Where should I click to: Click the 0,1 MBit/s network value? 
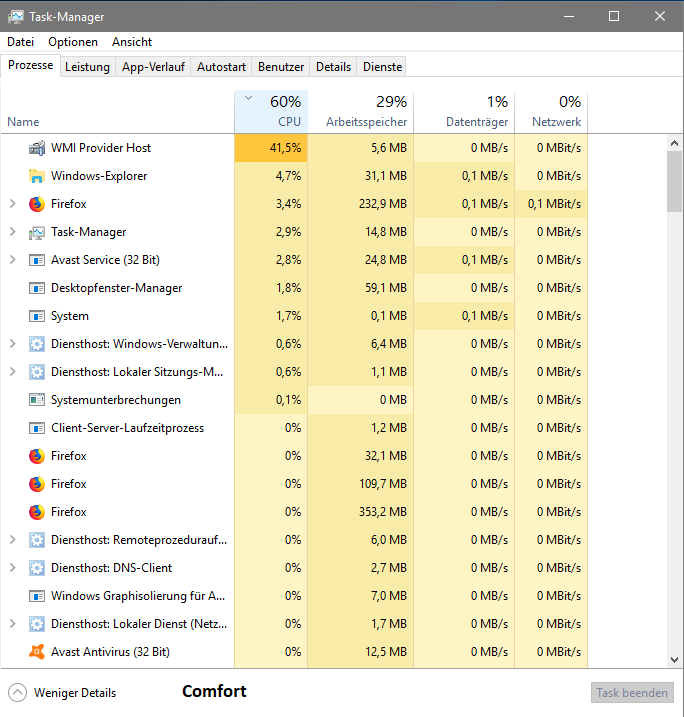pyautogui.click(x=554, y=204)
